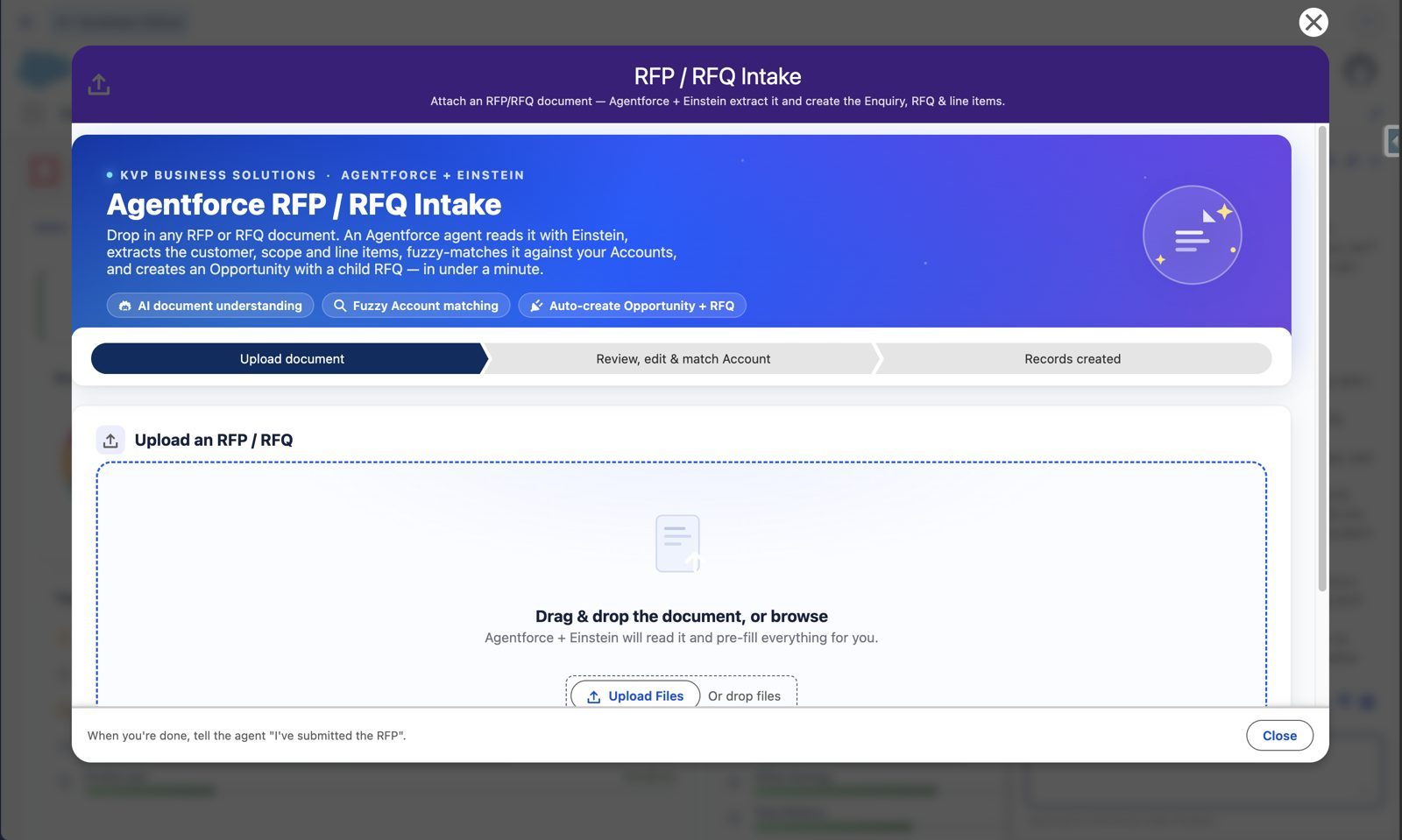Click the upload icon in purple header
The image size is (1402, 840).
point(99,84)
